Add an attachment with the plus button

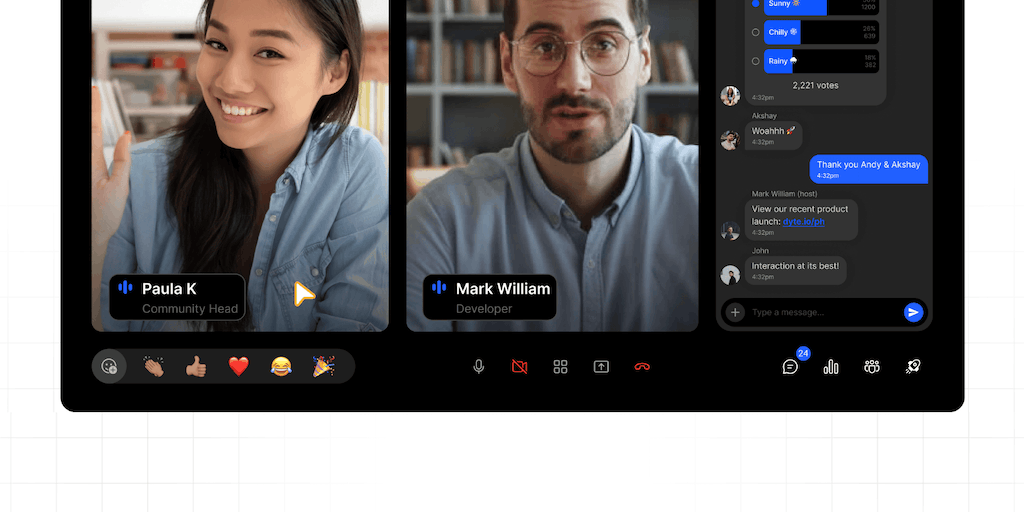click(x=735, y=312)
